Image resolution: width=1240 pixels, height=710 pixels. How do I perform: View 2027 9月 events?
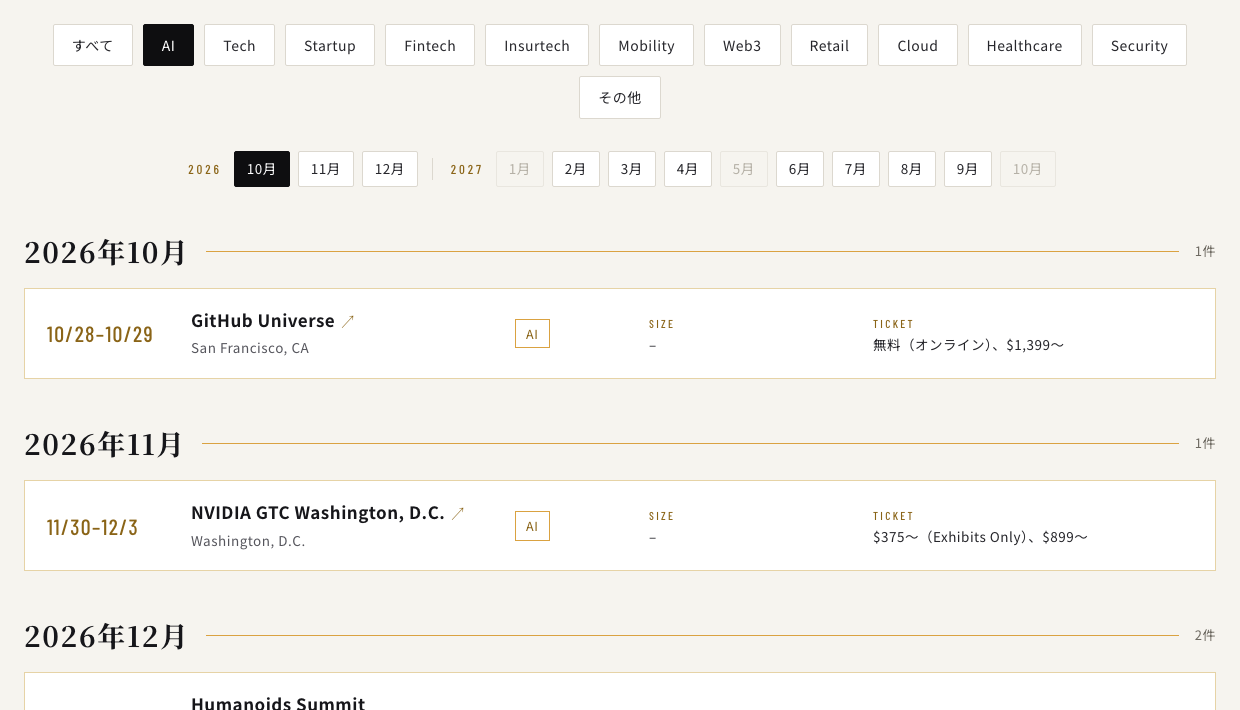tap(968, 169)
